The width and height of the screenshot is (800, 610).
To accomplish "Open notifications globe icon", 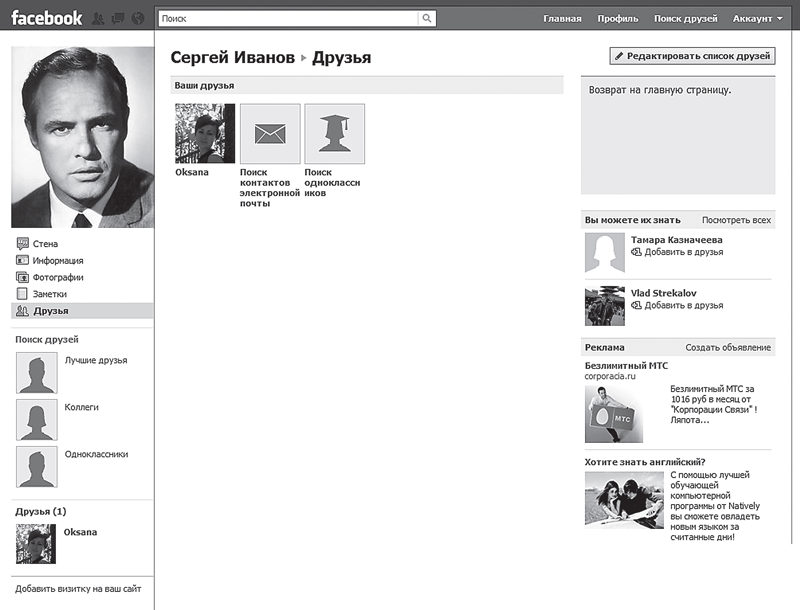I will click(x=138, y=19).
